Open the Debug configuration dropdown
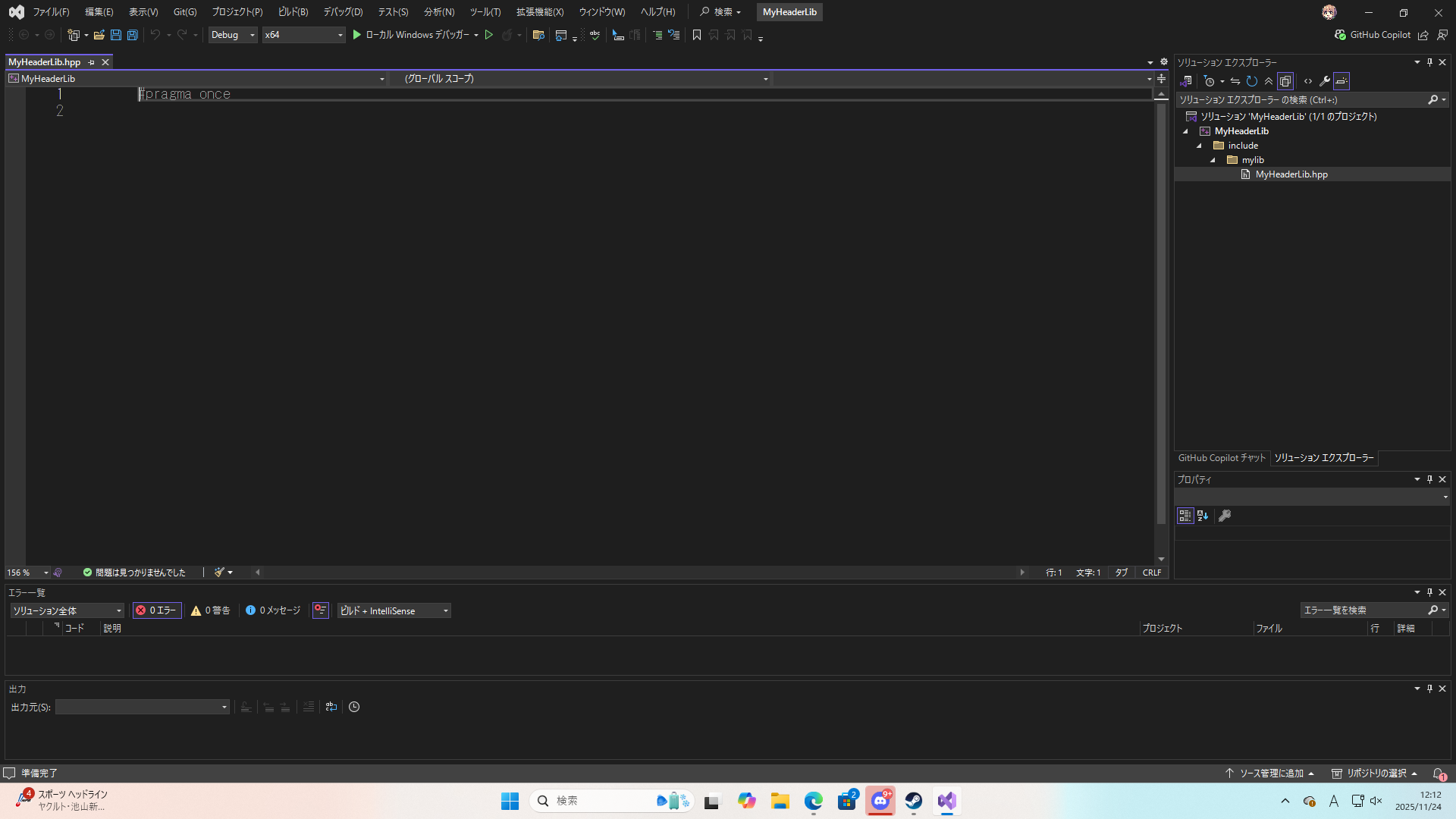 click(x=233, y=35)
